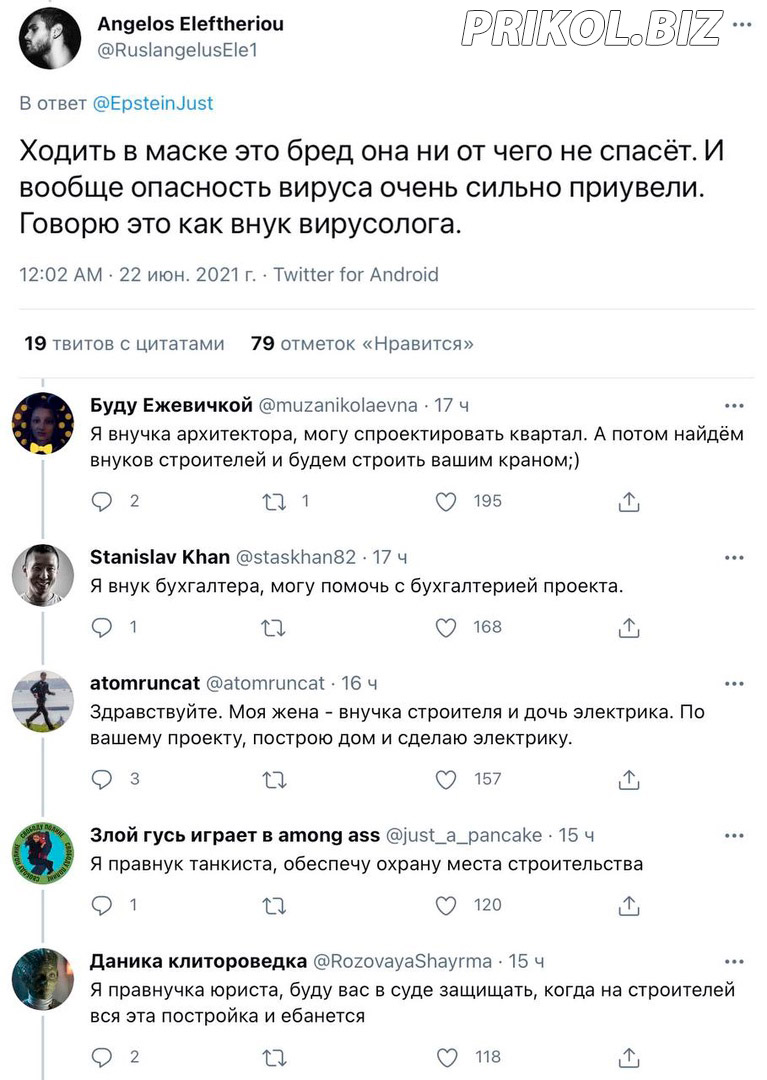Like the Злой гусь играет reply

tap(446, 905)
